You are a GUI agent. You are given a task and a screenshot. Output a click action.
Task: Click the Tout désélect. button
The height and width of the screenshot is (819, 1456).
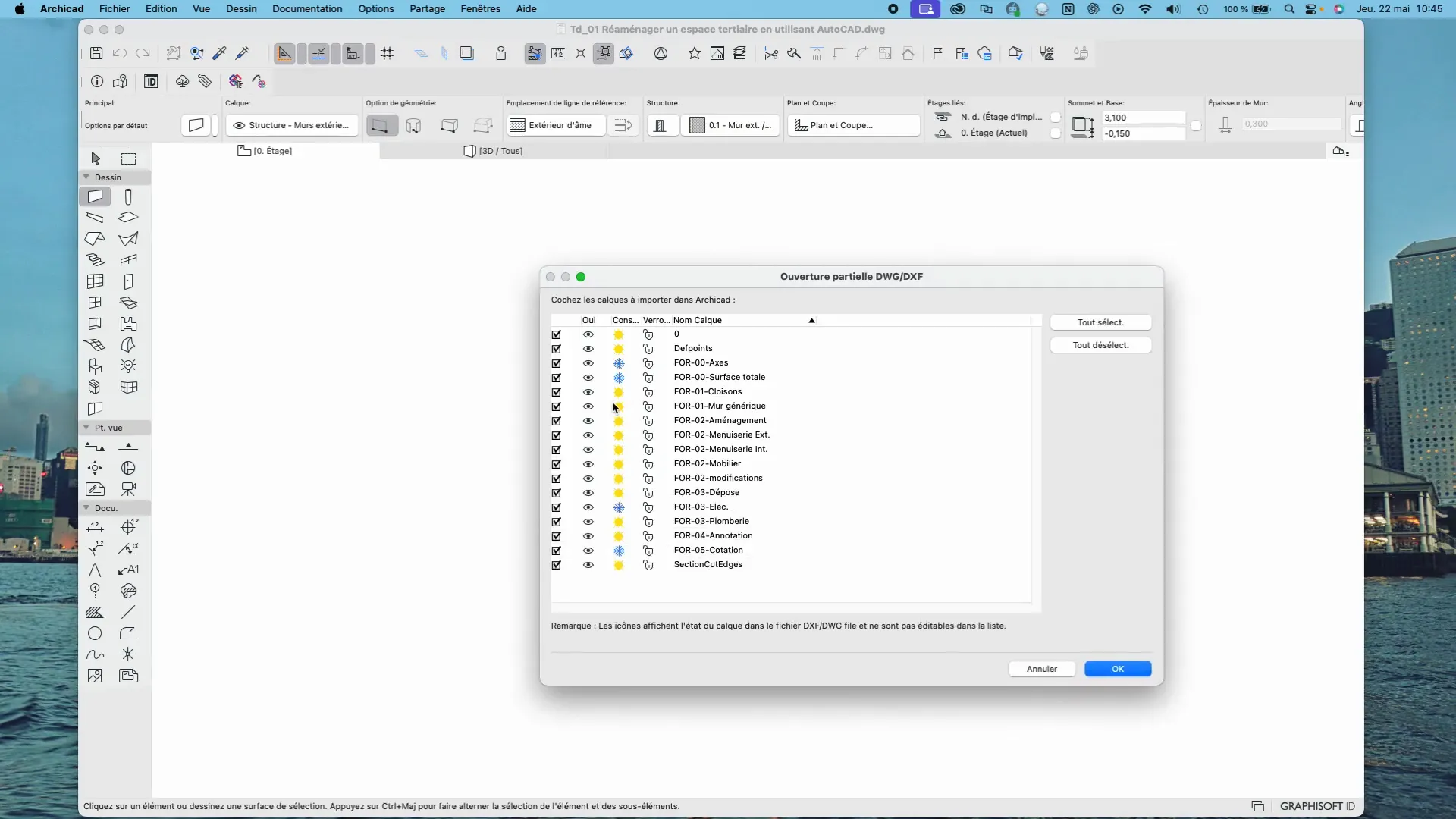[1100, 345]
